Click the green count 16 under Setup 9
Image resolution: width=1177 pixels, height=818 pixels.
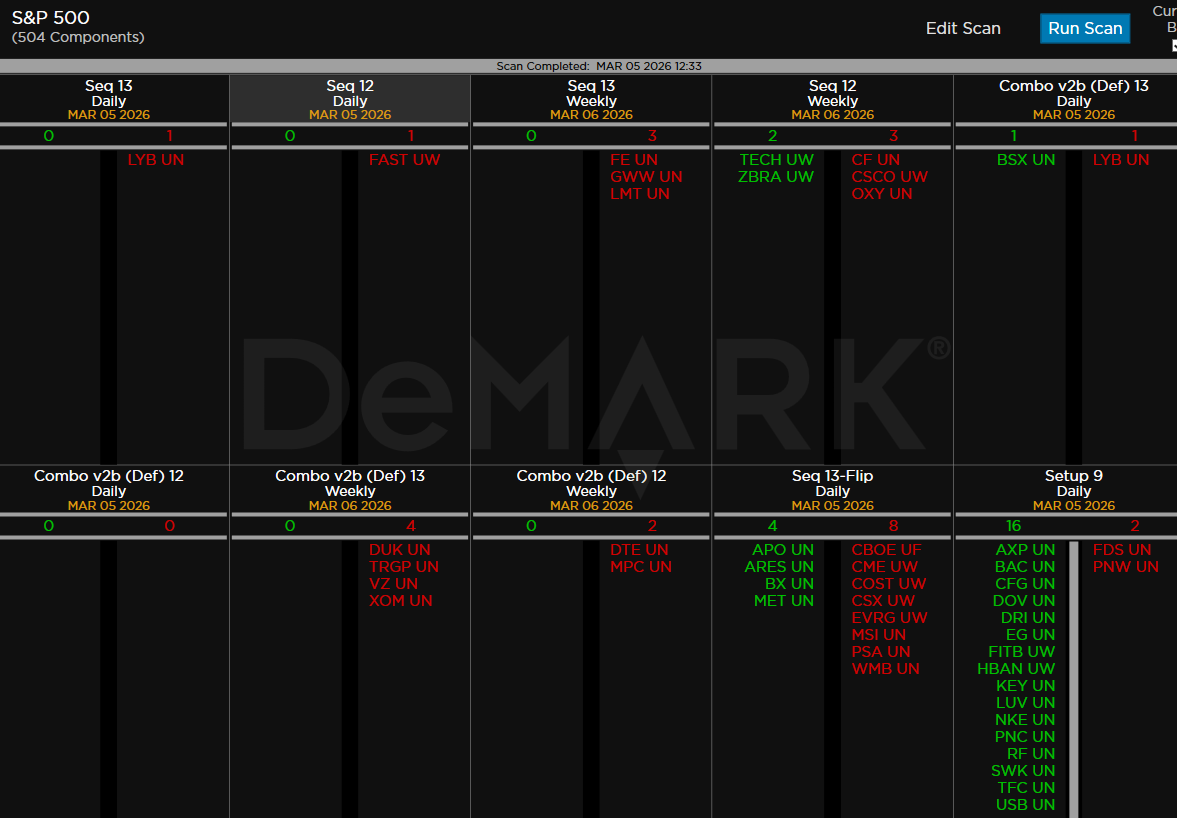[x=1013, y=526]
